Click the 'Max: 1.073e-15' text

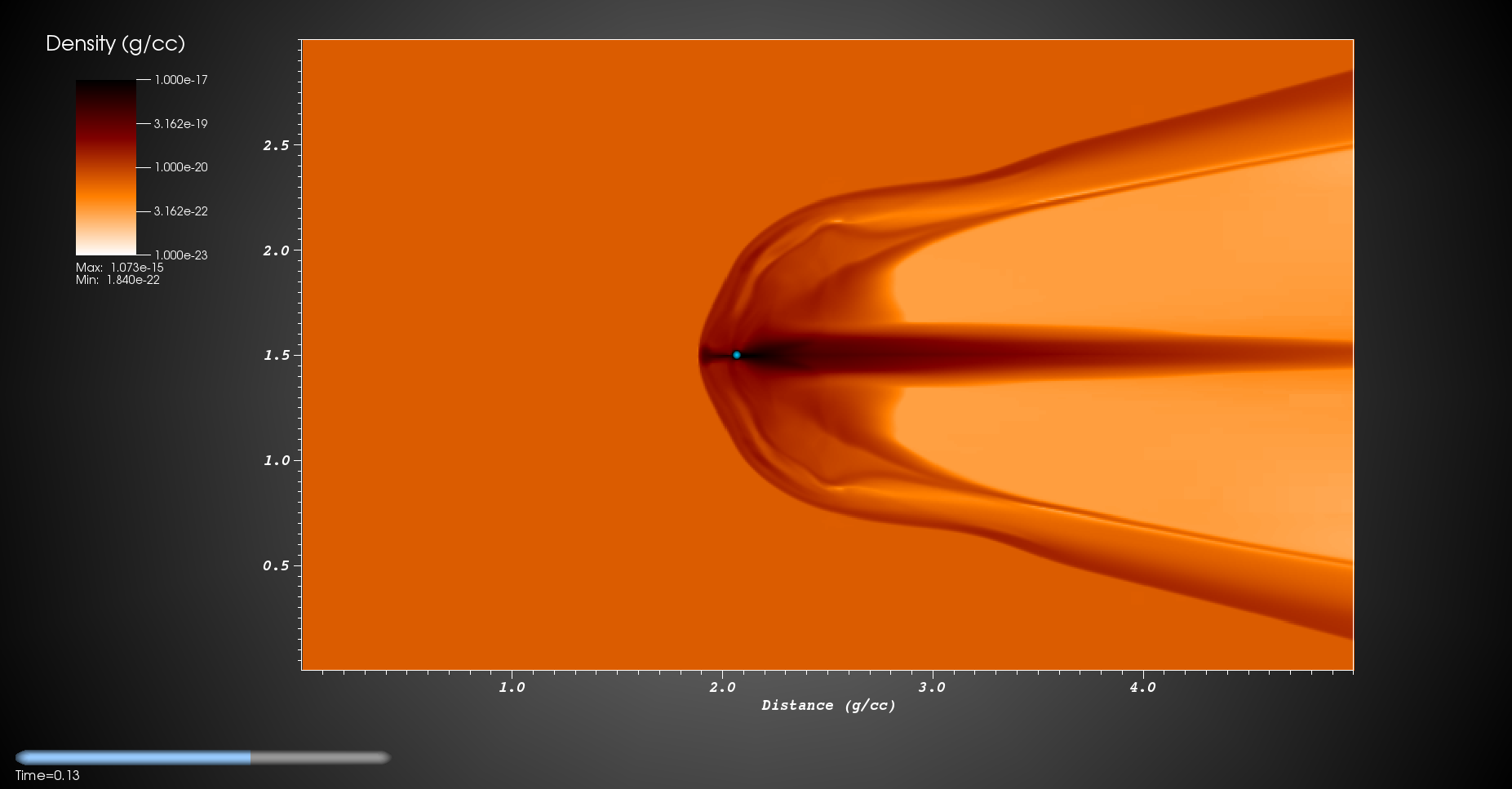(120, 268)
